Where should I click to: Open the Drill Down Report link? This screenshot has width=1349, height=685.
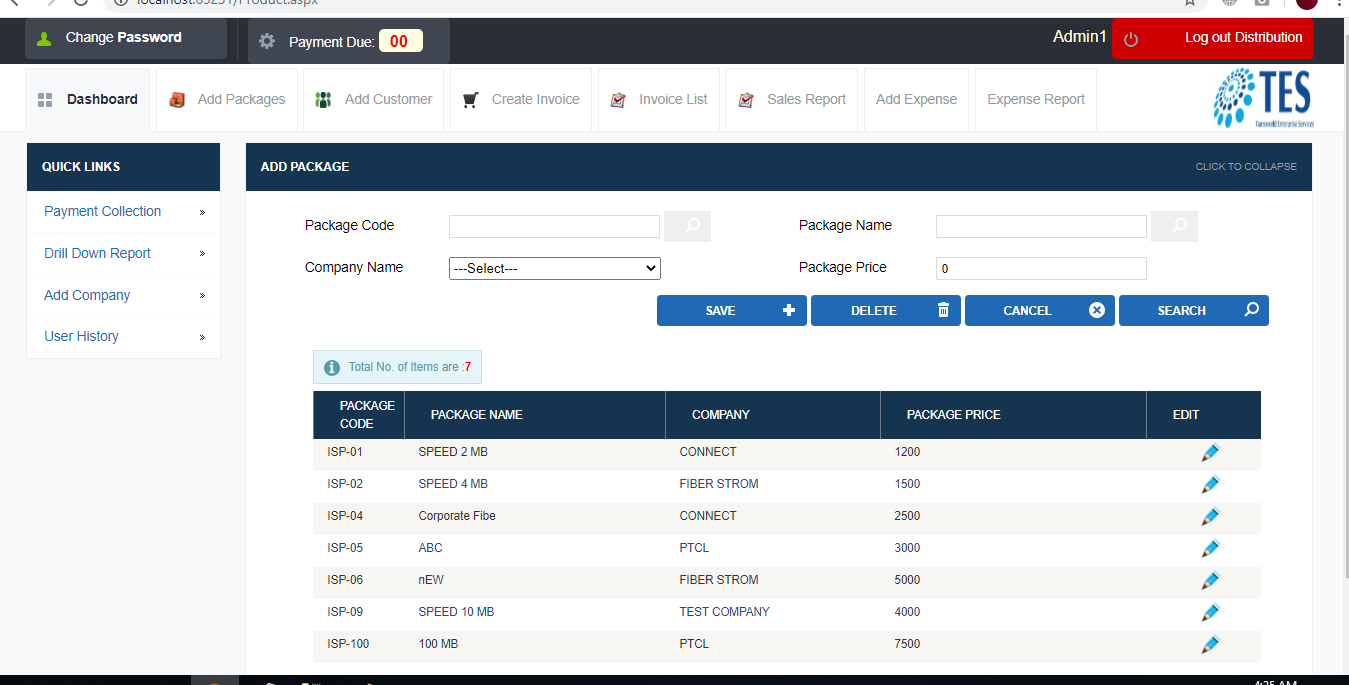[97, 254]
